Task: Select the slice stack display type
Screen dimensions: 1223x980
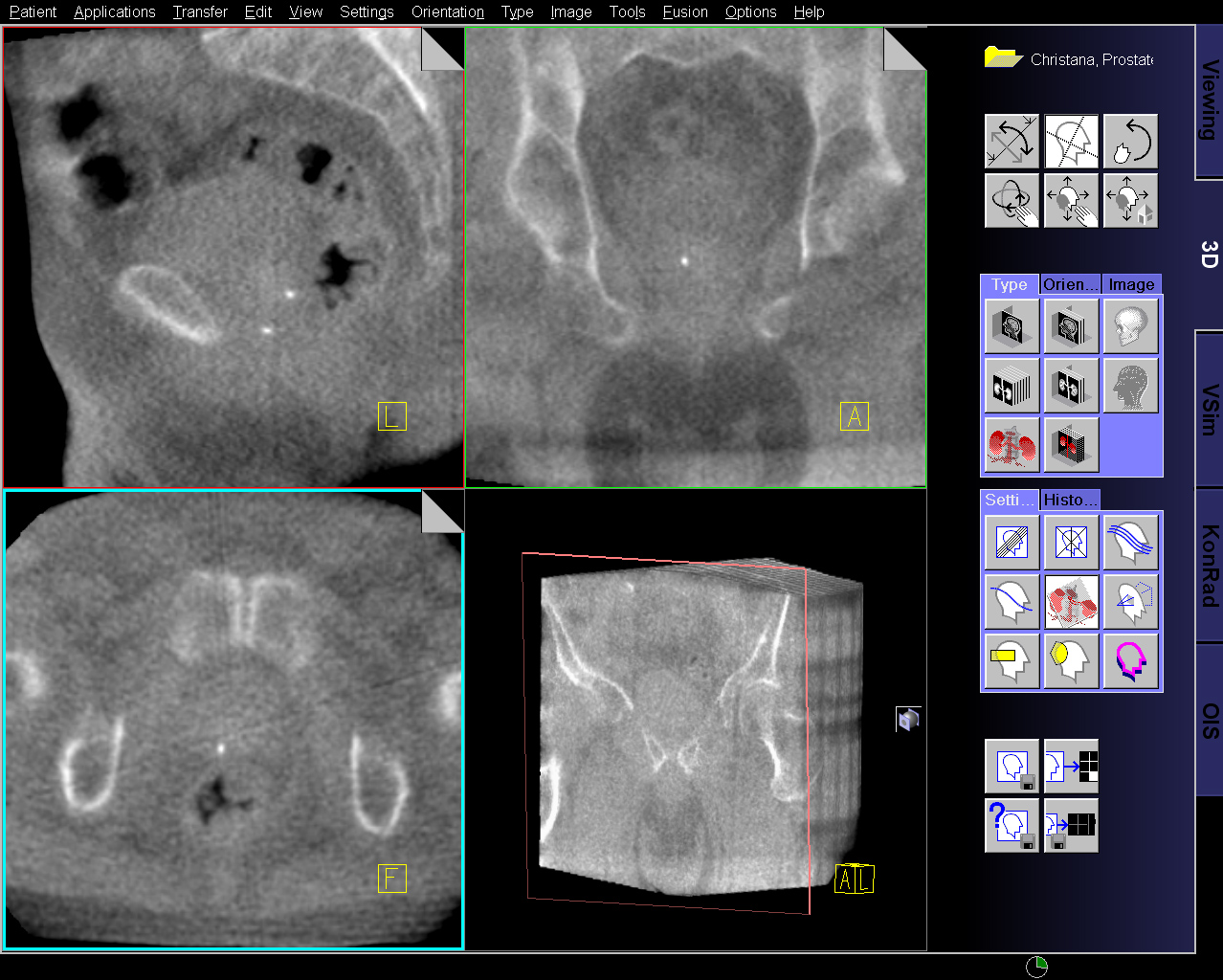Action: pos(1012,386)
